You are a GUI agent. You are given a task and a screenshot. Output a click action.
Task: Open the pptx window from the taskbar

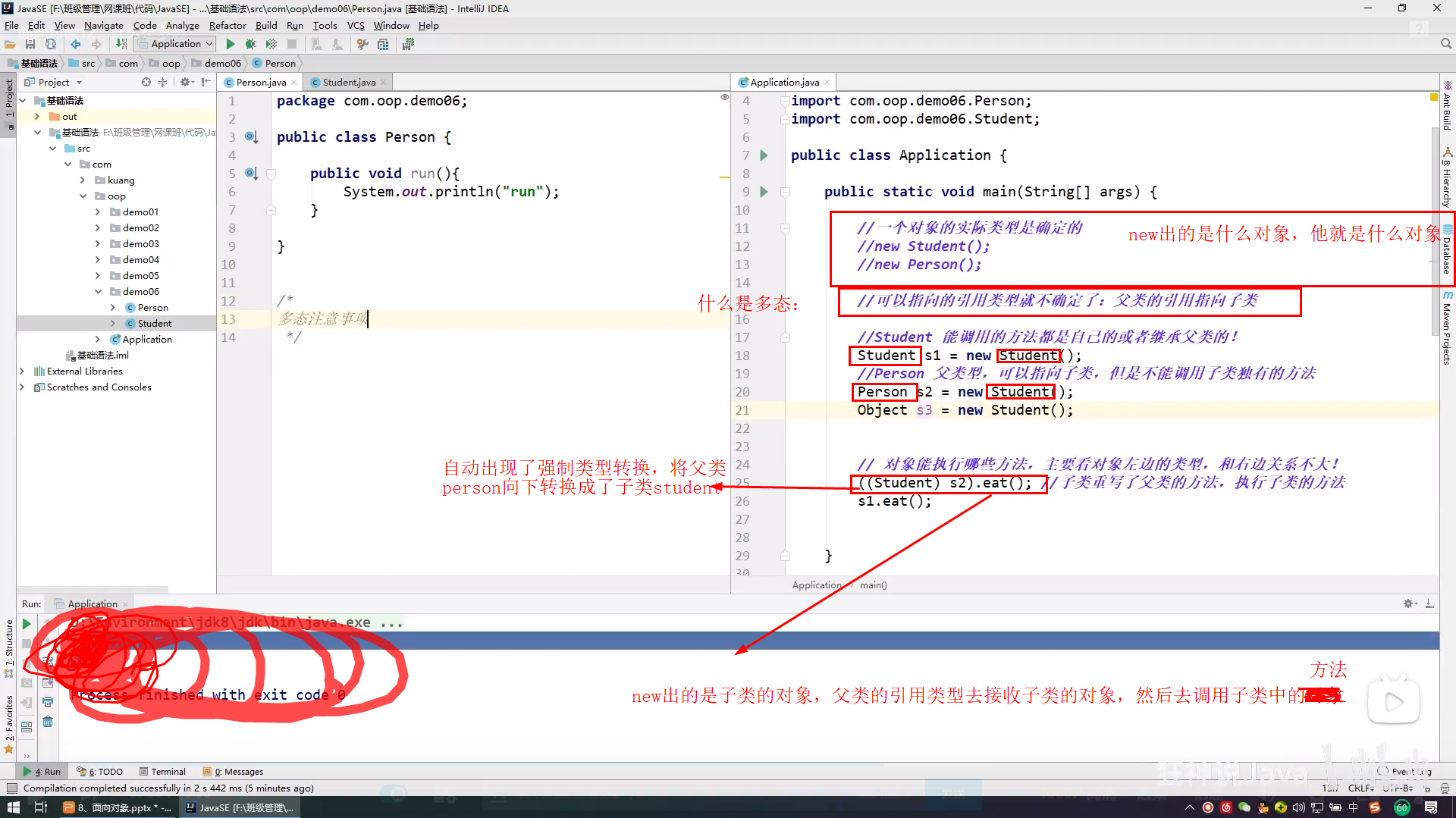click(x=118, y=807)
